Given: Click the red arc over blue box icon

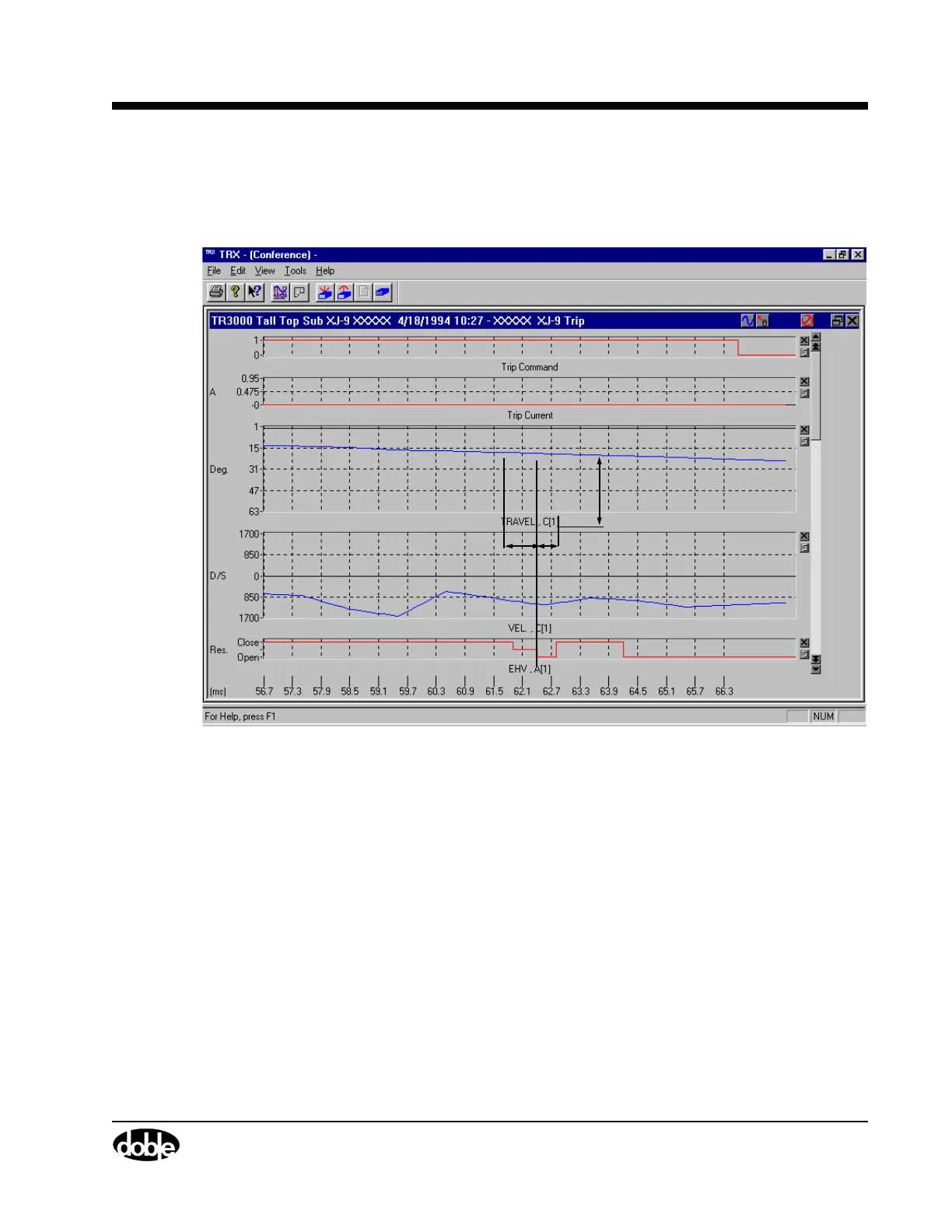Looking at the screenshot, I should click(344, 292).
